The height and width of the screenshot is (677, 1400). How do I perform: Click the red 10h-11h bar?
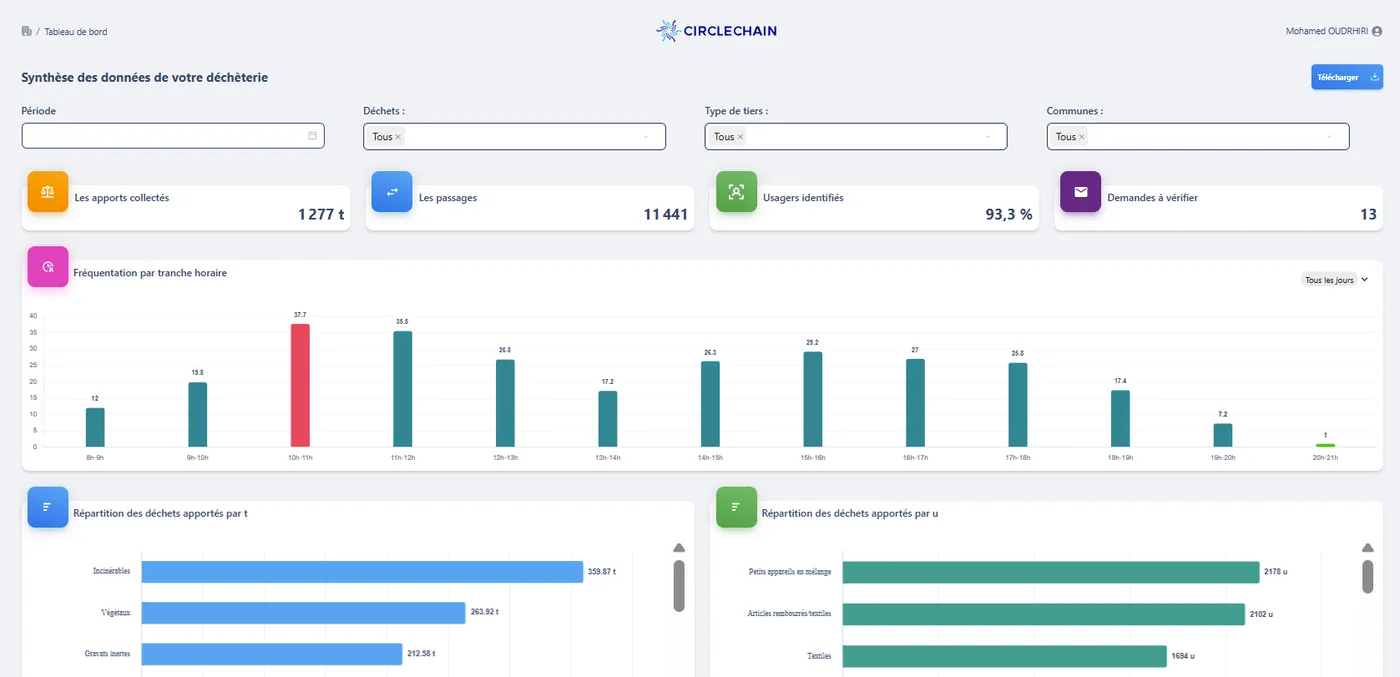300,385
